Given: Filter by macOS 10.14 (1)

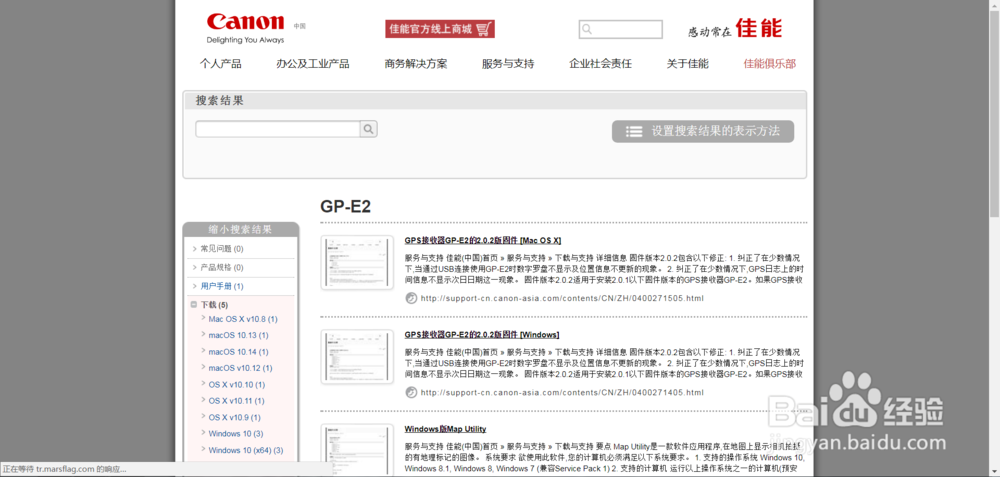Looking at the screenshot, I should 239,351.
